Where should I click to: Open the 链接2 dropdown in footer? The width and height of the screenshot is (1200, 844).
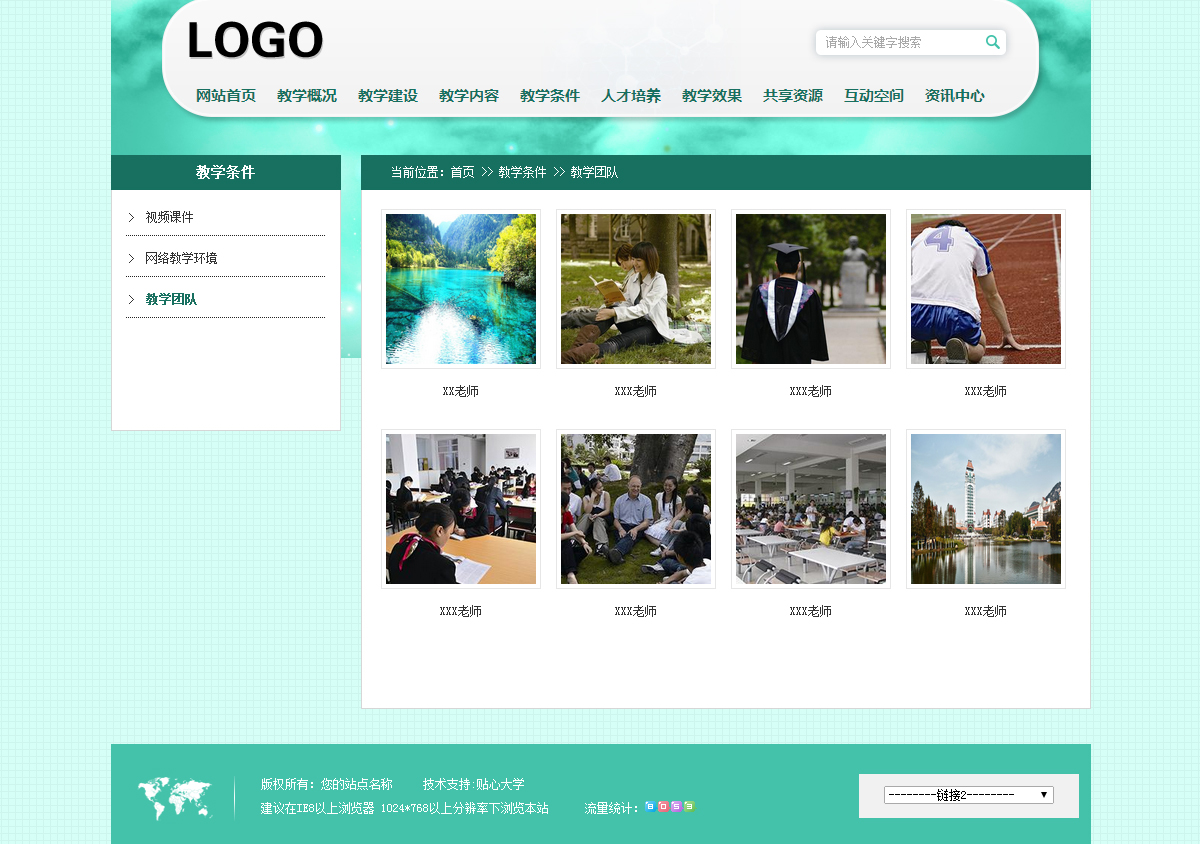[x=968, y=795]
